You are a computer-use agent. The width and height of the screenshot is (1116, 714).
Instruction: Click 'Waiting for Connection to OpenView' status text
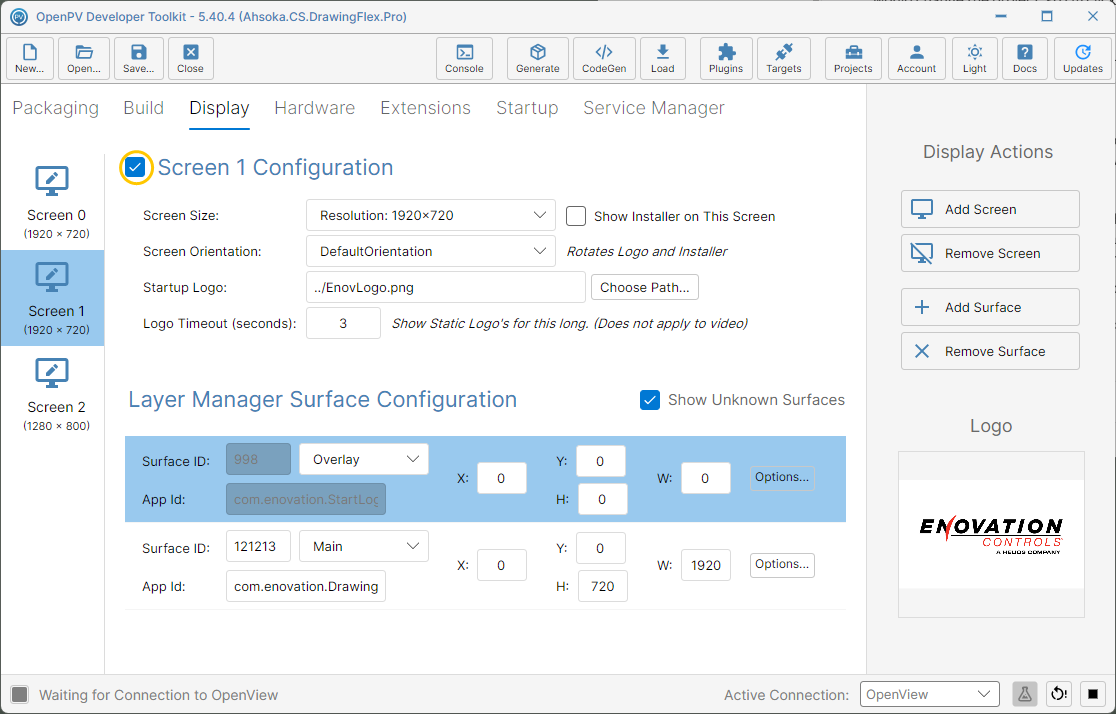[x=159, y=695]
